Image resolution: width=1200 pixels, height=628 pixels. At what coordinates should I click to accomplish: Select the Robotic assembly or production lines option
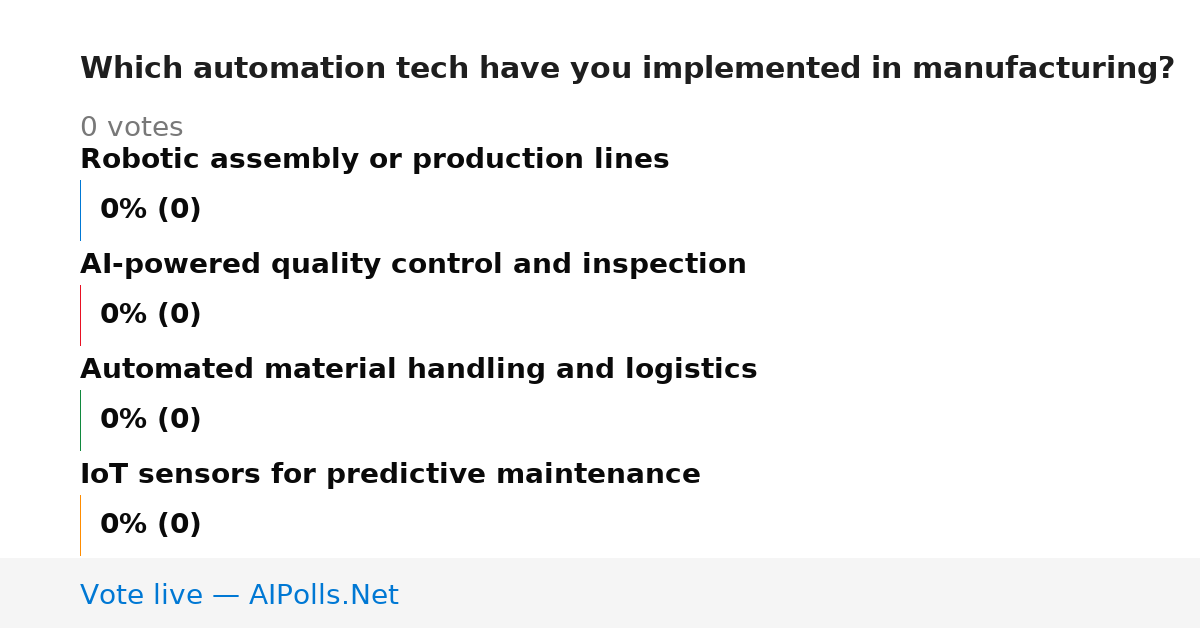[375, 160]
